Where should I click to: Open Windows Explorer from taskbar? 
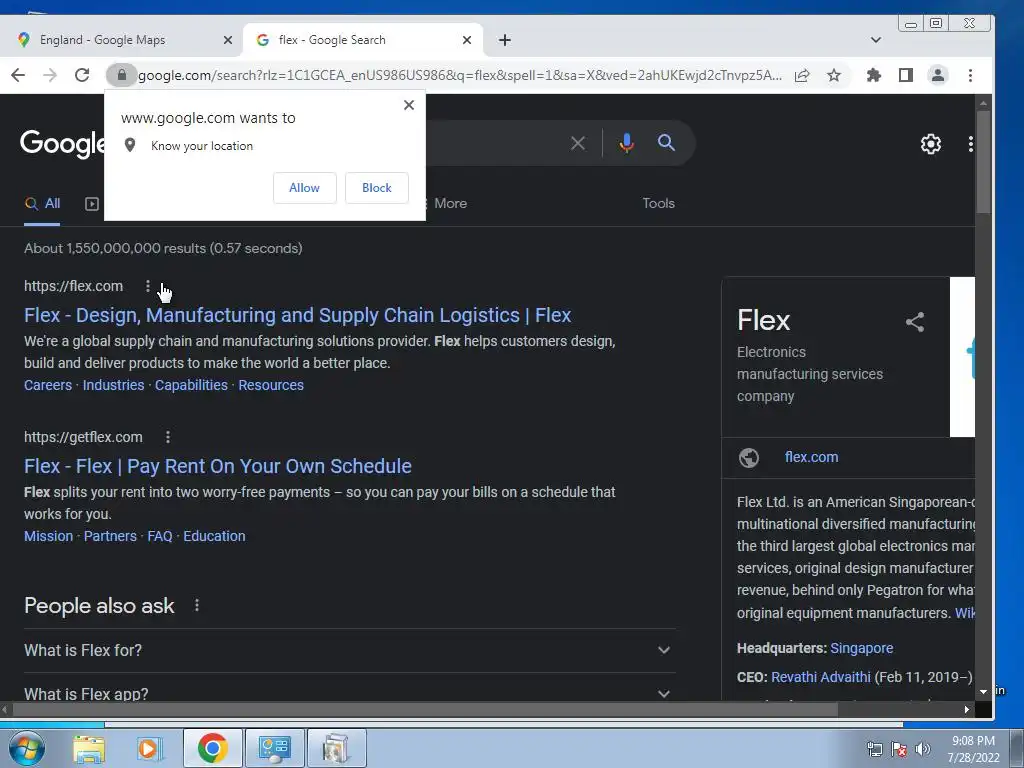[89, 748]
